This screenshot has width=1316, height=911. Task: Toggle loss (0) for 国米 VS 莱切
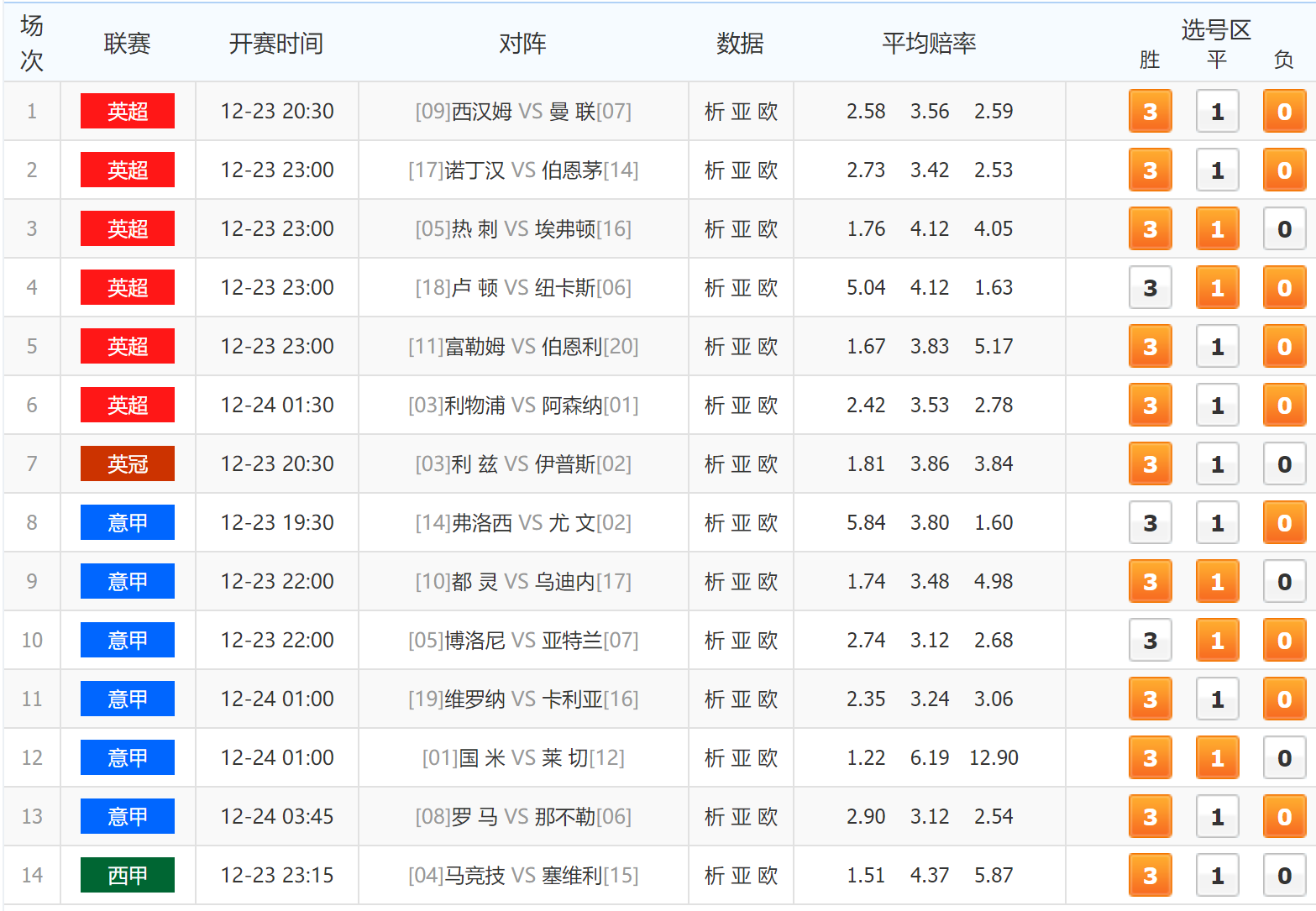click(x=1284, y=757)
